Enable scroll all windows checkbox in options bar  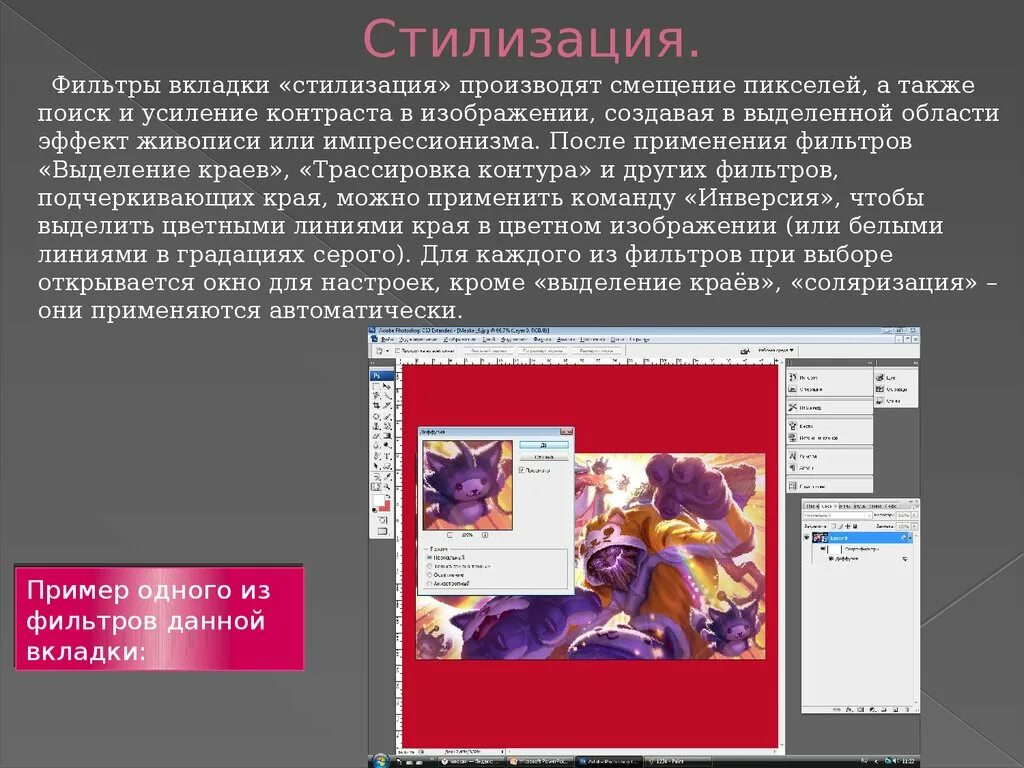pos(397,350)
